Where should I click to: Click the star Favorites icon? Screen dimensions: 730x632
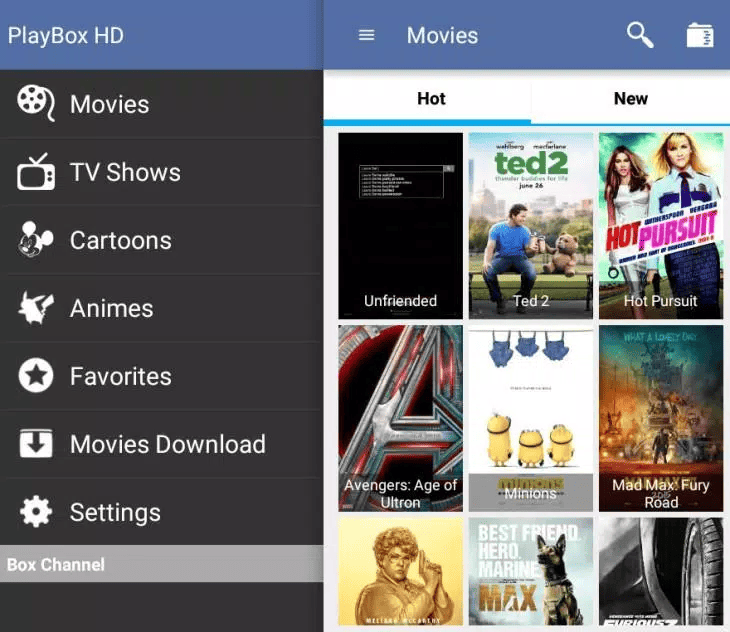[x=36, y=375]
